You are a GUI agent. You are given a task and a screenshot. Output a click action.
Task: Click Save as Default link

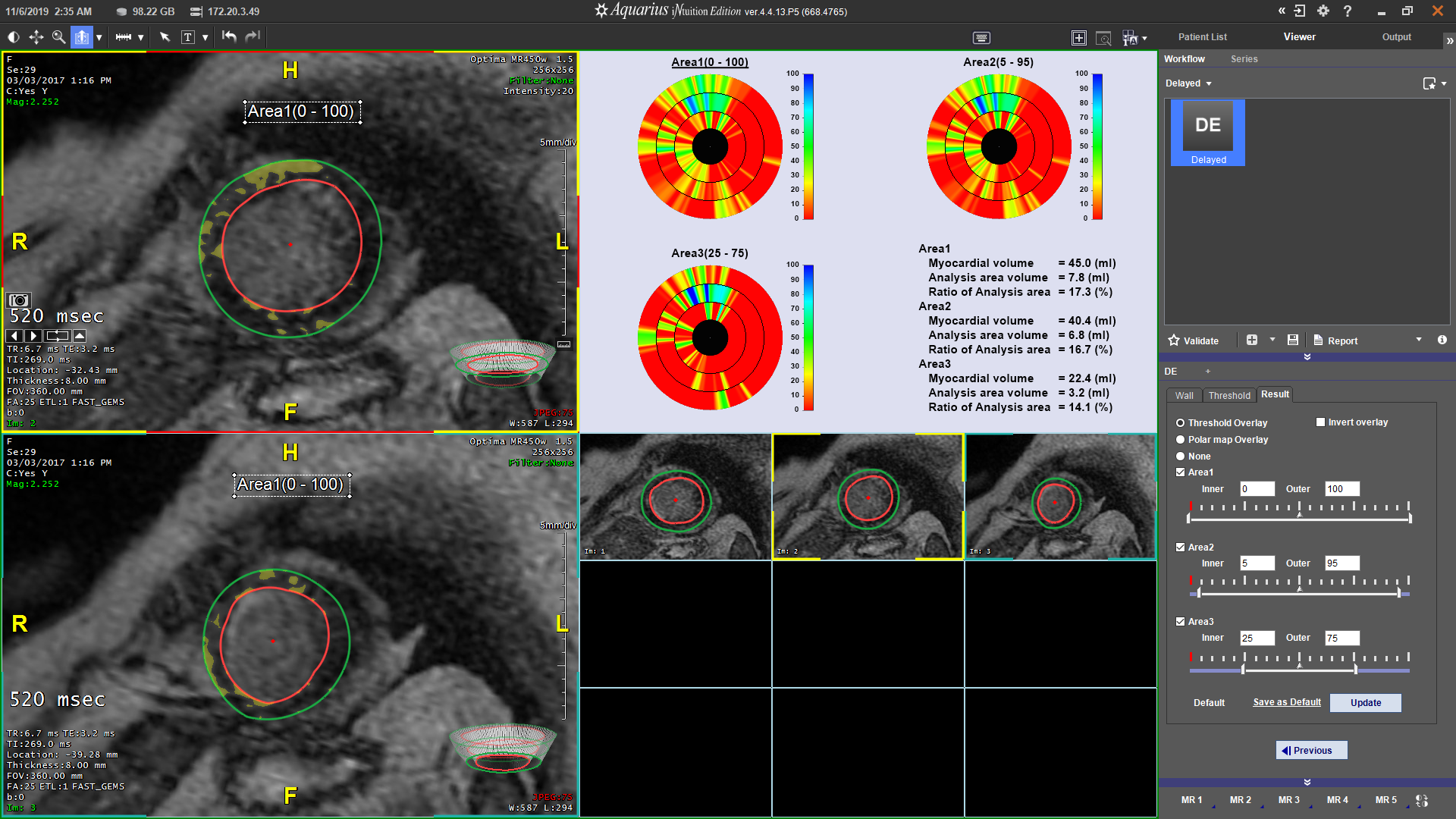point(1286,702)
